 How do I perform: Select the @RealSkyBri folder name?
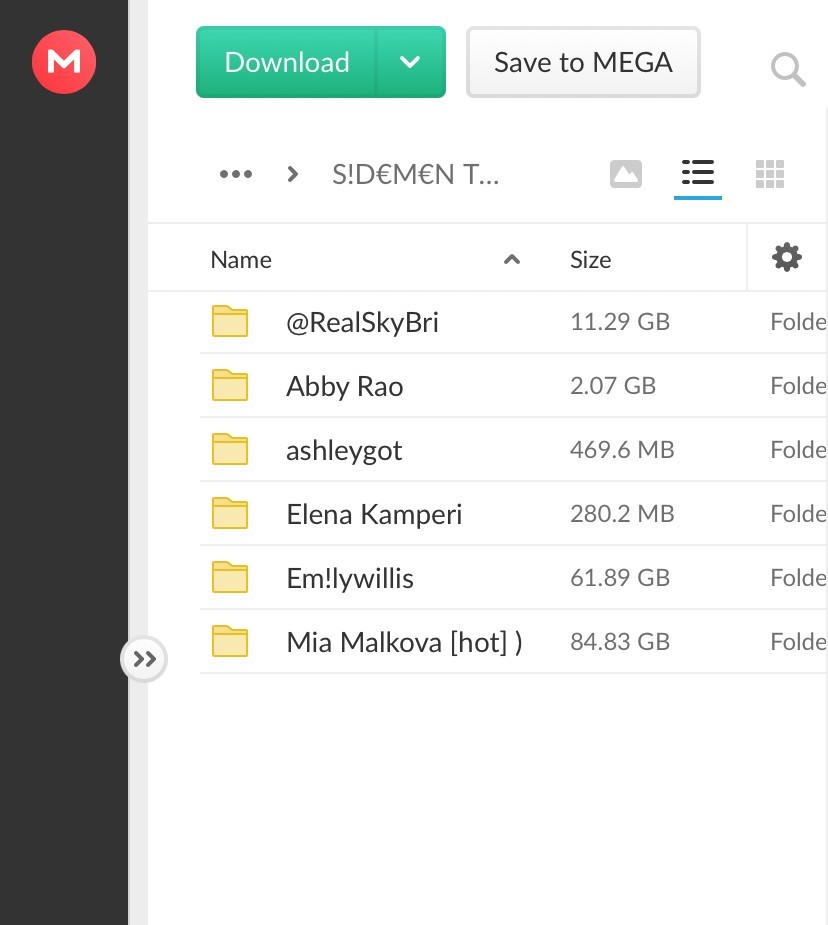362,323
